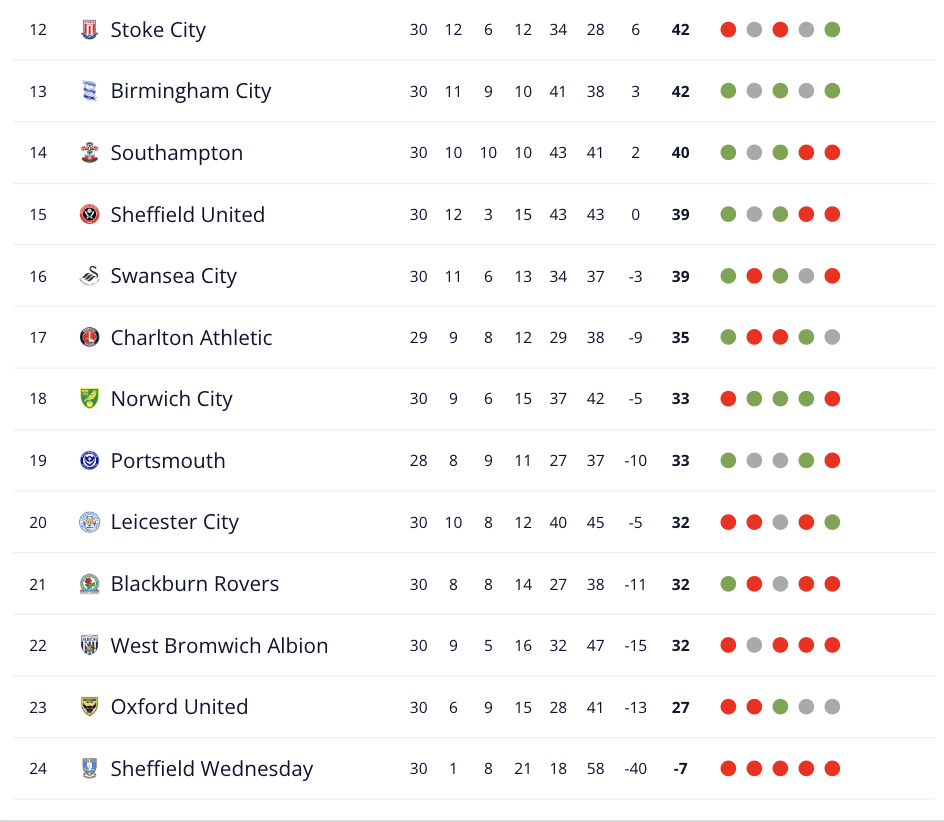Click the Swansea City swan crest
The width and height of the screenshot is (944, 822).
pos(90,276)
